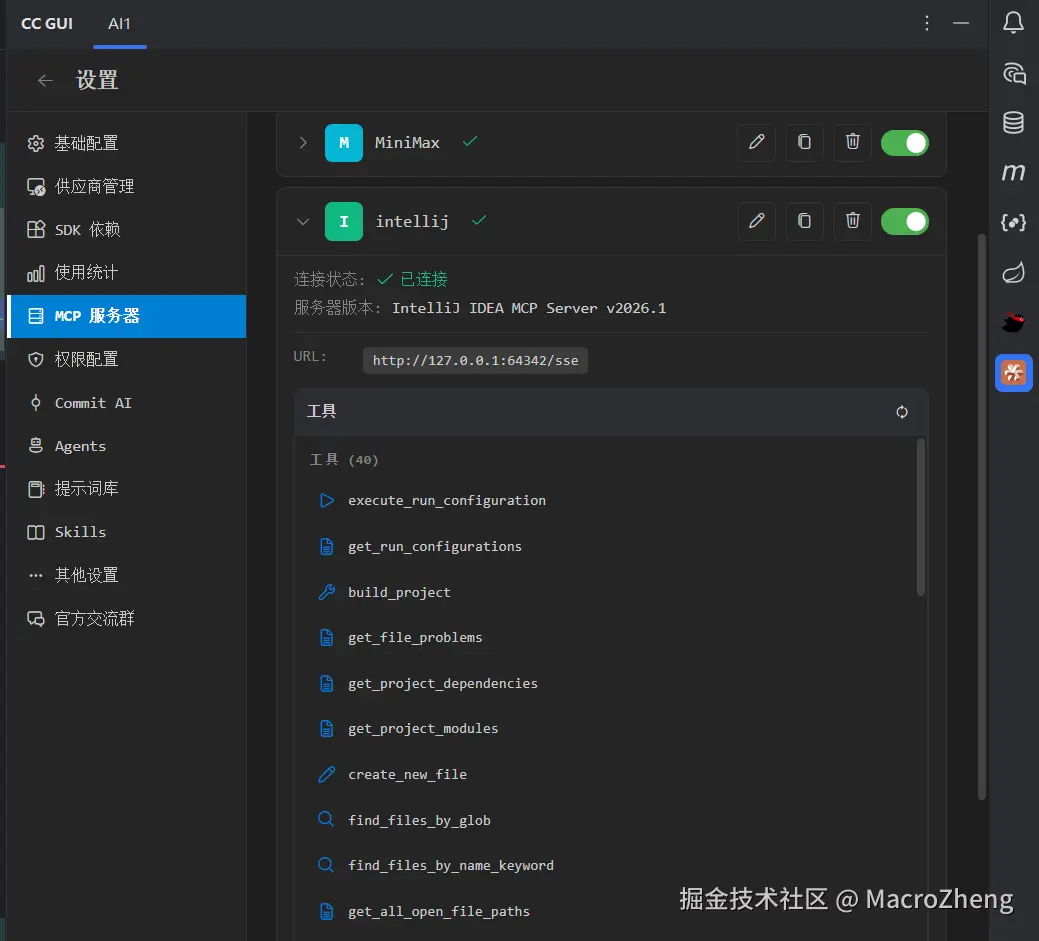The height and width of the screenshot is (941, 1039).
Task: Go back from the settings page
Action: point(45,81)
